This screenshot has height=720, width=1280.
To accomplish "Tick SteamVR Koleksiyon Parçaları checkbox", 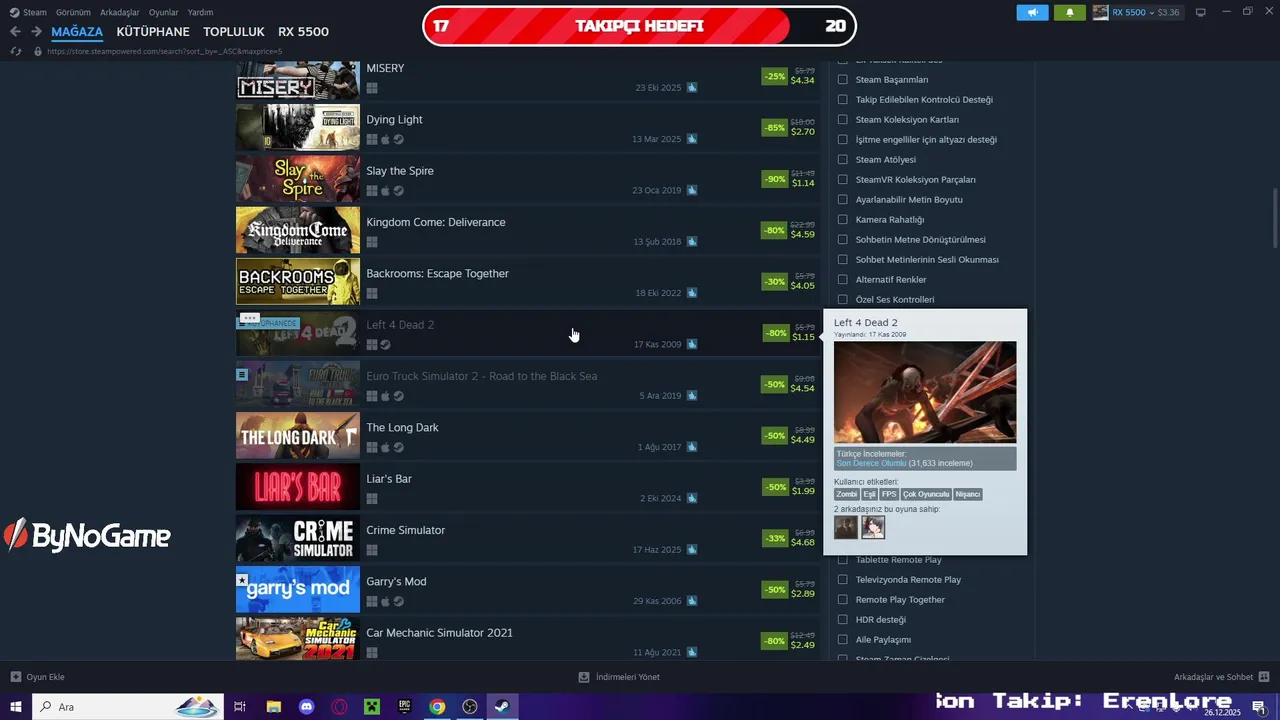I will point(843,179).
